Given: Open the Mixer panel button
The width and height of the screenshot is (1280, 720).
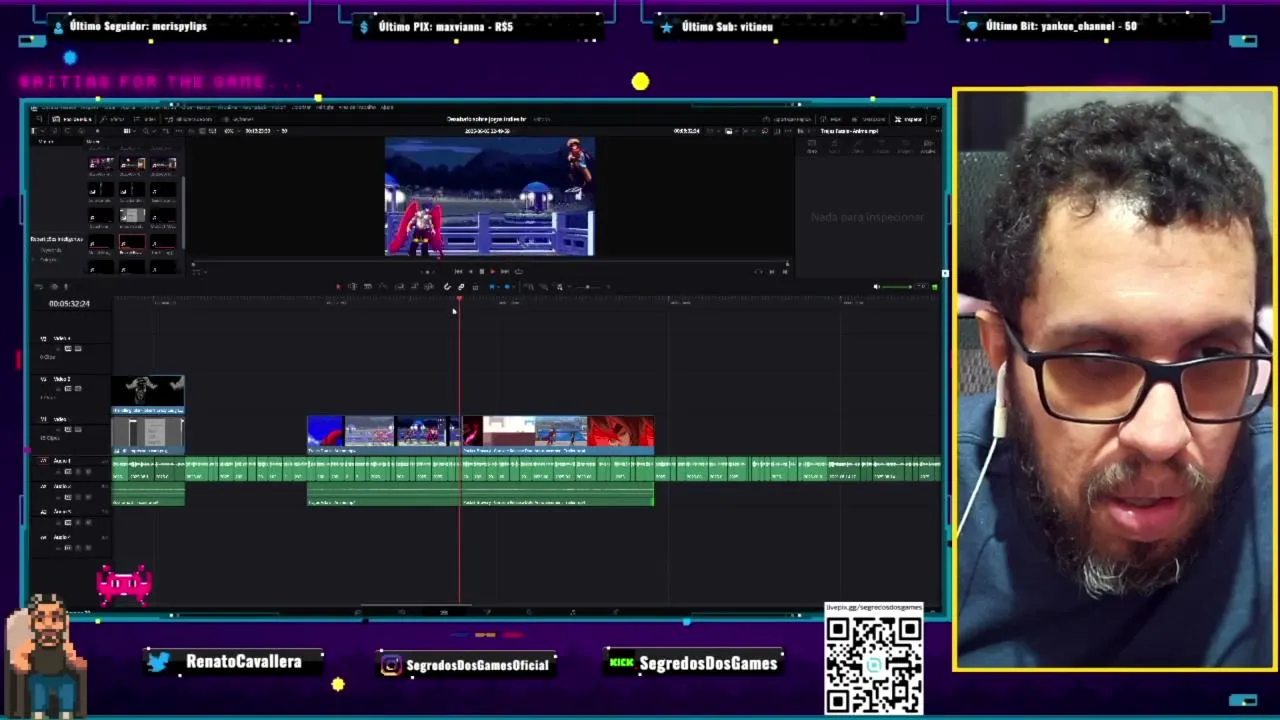Looking at the screenshot, I should [x=831, y=119].
